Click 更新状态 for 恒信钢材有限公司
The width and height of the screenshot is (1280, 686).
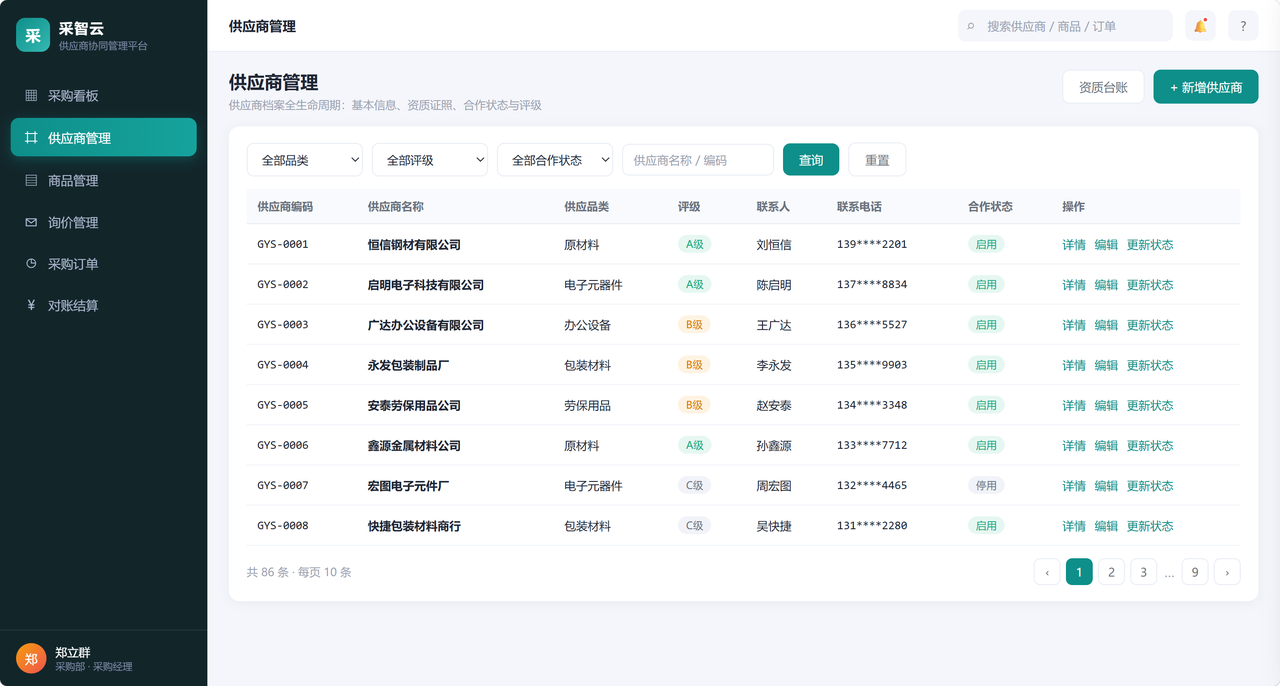point(1150,245)
